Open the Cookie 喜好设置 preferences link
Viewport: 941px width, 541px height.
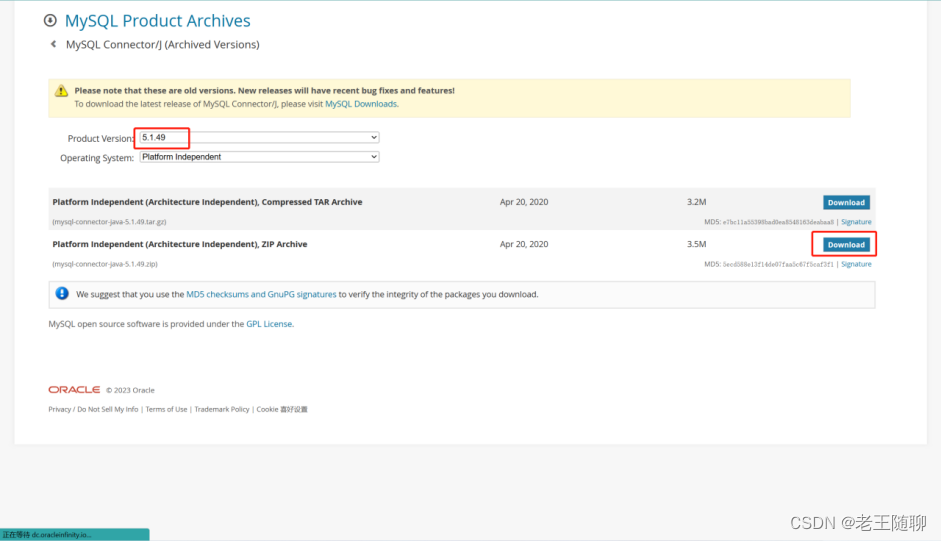point(282,409)
